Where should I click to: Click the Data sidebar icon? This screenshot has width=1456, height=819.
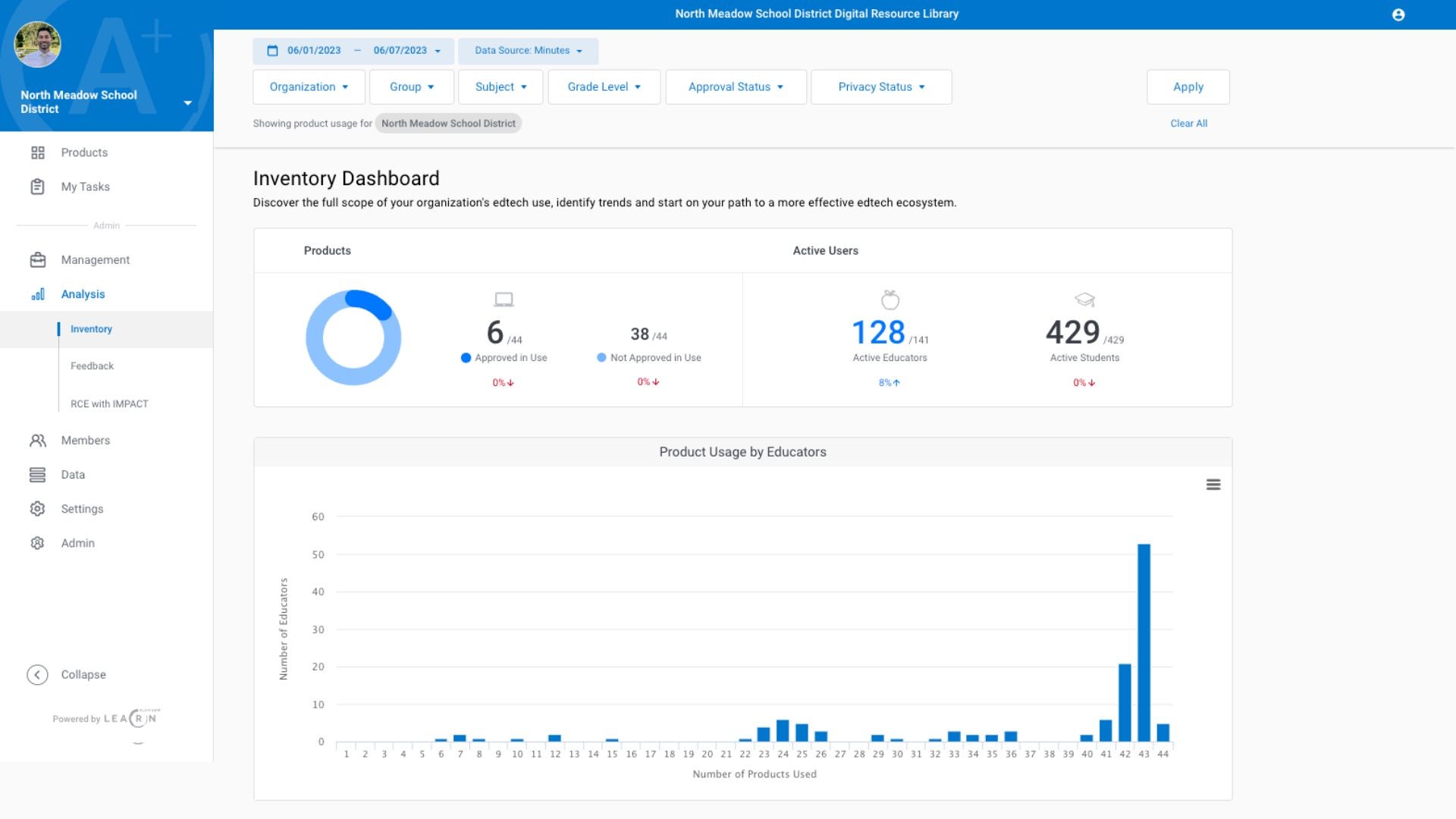37,474
